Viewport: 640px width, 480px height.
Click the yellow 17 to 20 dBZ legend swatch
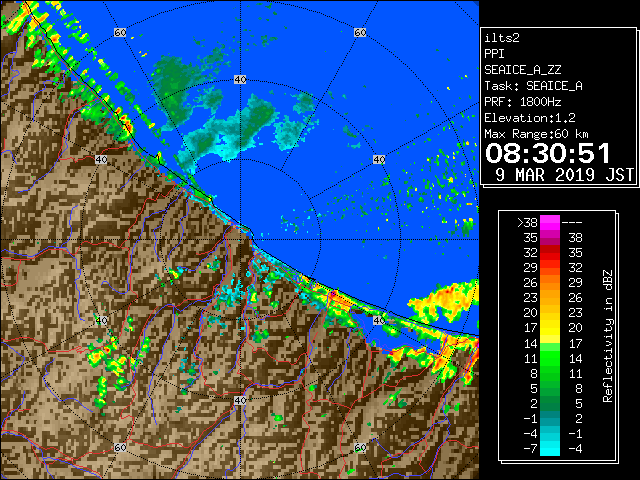(x=550, y=328)
